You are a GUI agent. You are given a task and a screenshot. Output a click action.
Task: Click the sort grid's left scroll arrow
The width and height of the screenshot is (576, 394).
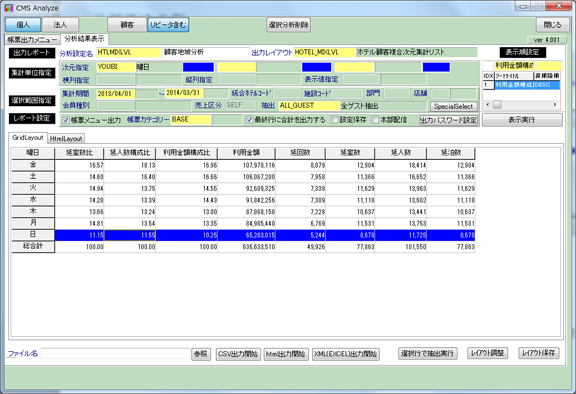coord(487,105)
